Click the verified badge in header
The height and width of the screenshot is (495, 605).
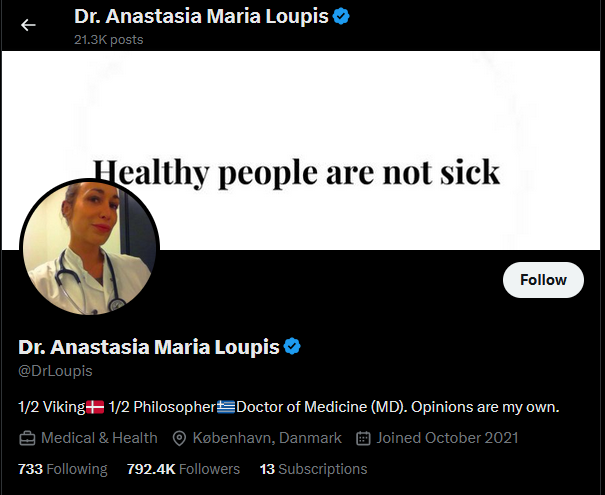341,17
